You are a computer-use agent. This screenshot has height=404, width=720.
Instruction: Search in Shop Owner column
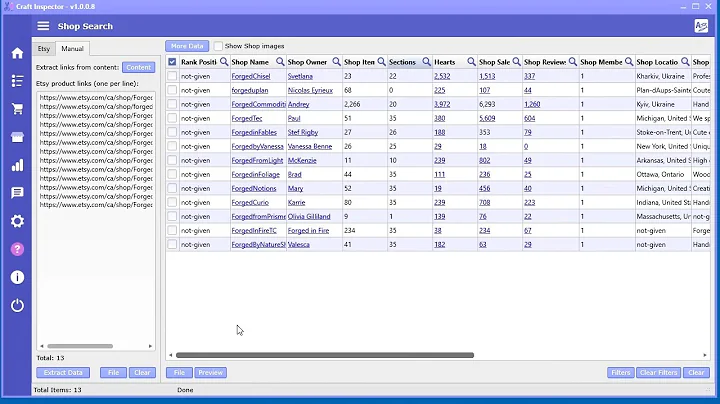tap(337, 62)
